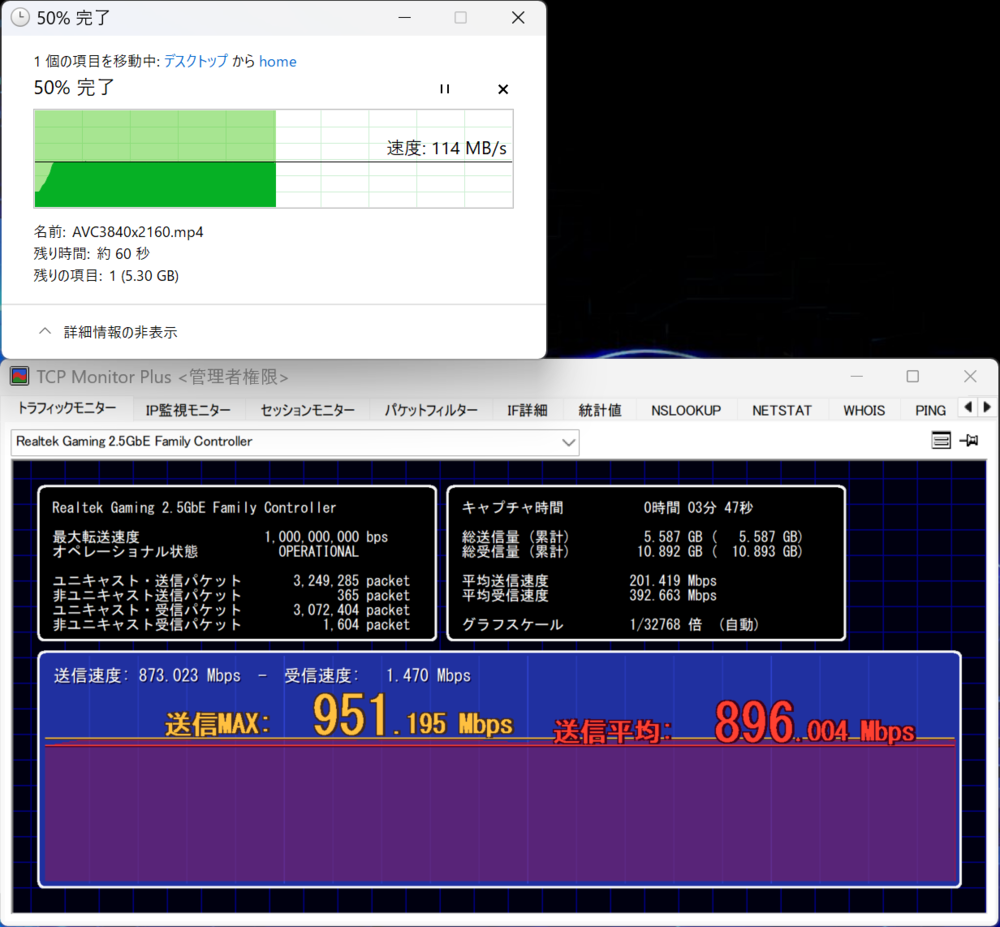Image resolution: width=1000 pixels, height=927 pixels.
Task: Open the home destination link
Action: coord(278,61)
